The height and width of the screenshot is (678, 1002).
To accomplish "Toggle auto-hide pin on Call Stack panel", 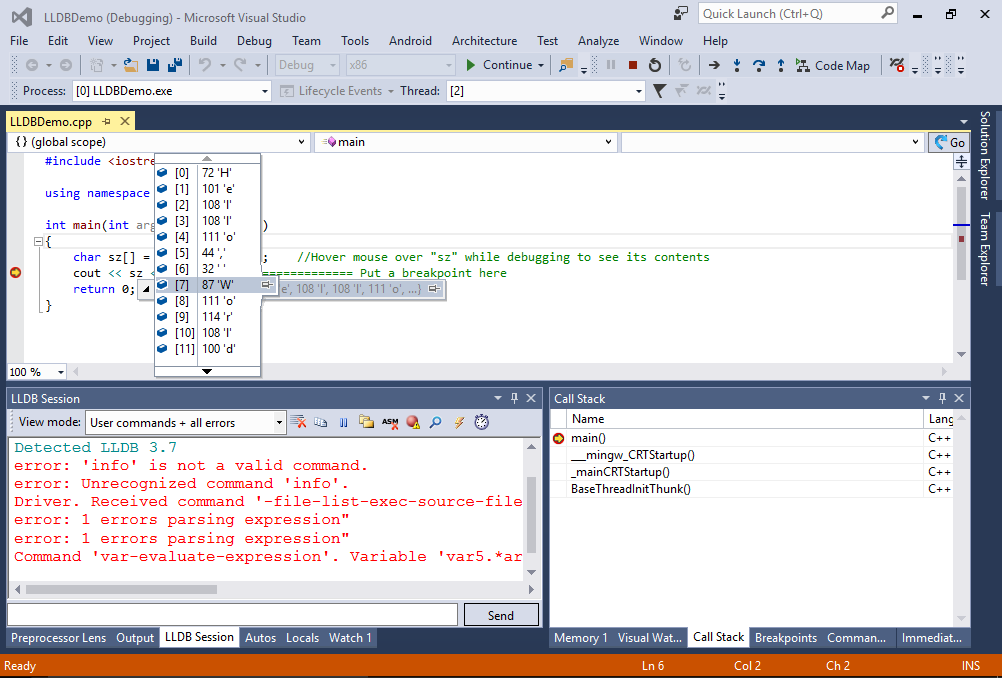I will tap(942, 398).
